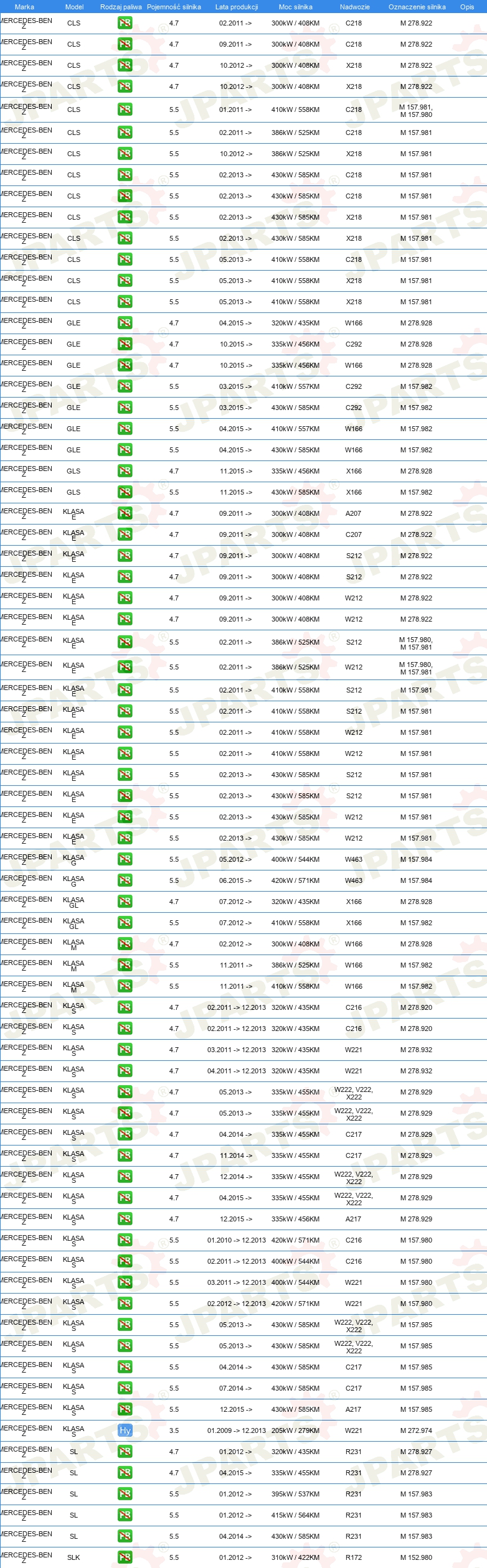Image resolution: width=487 pixels, height=1568 pixels.
Task: Click production years 01.2009 -> 12.2013
Action: (x=237, y=1430)
